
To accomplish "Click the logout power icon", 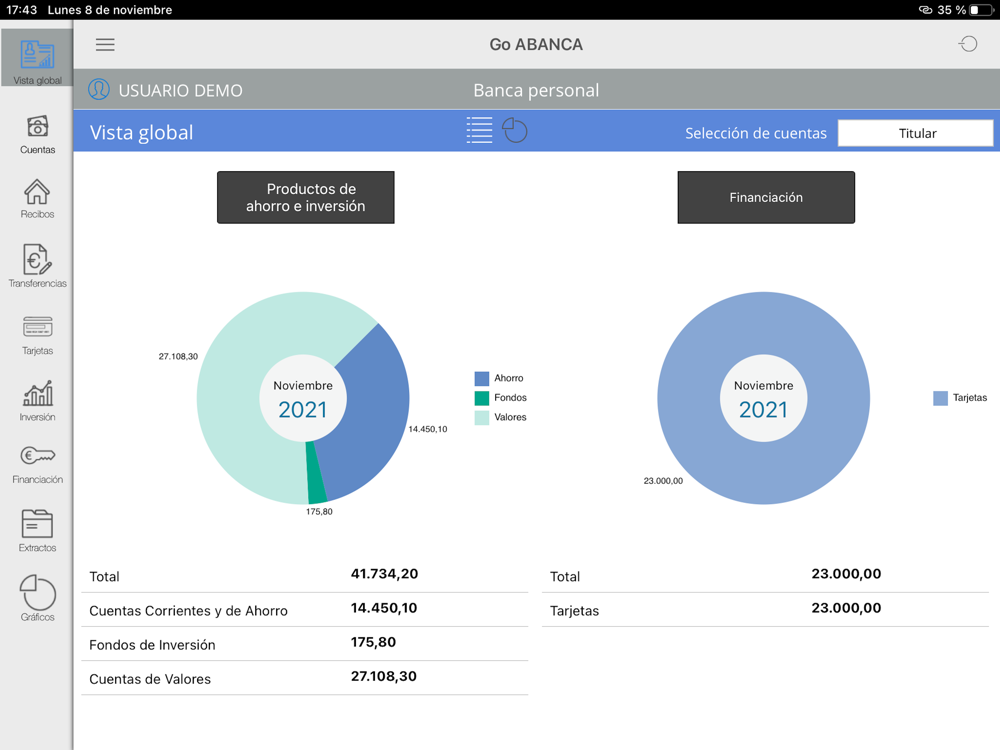I will click(968, 44).
